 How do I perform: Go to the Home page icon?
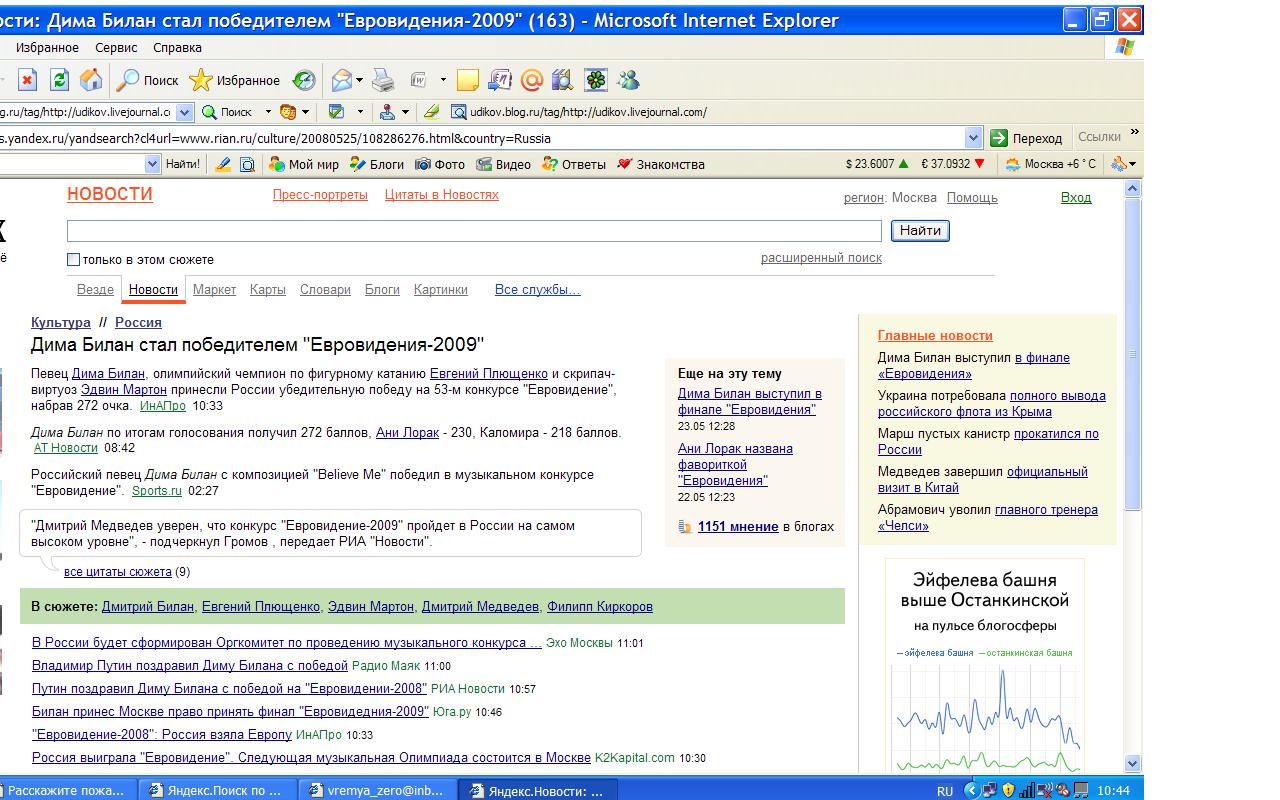coord(91,80)
